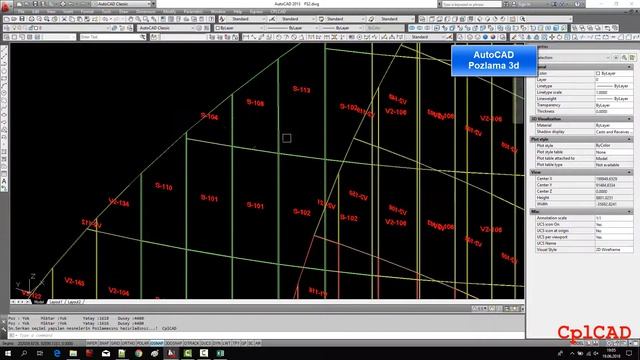Collapse the 3D Visualization section
This screenshot has width=640, height=360.
tap(629, 119)
